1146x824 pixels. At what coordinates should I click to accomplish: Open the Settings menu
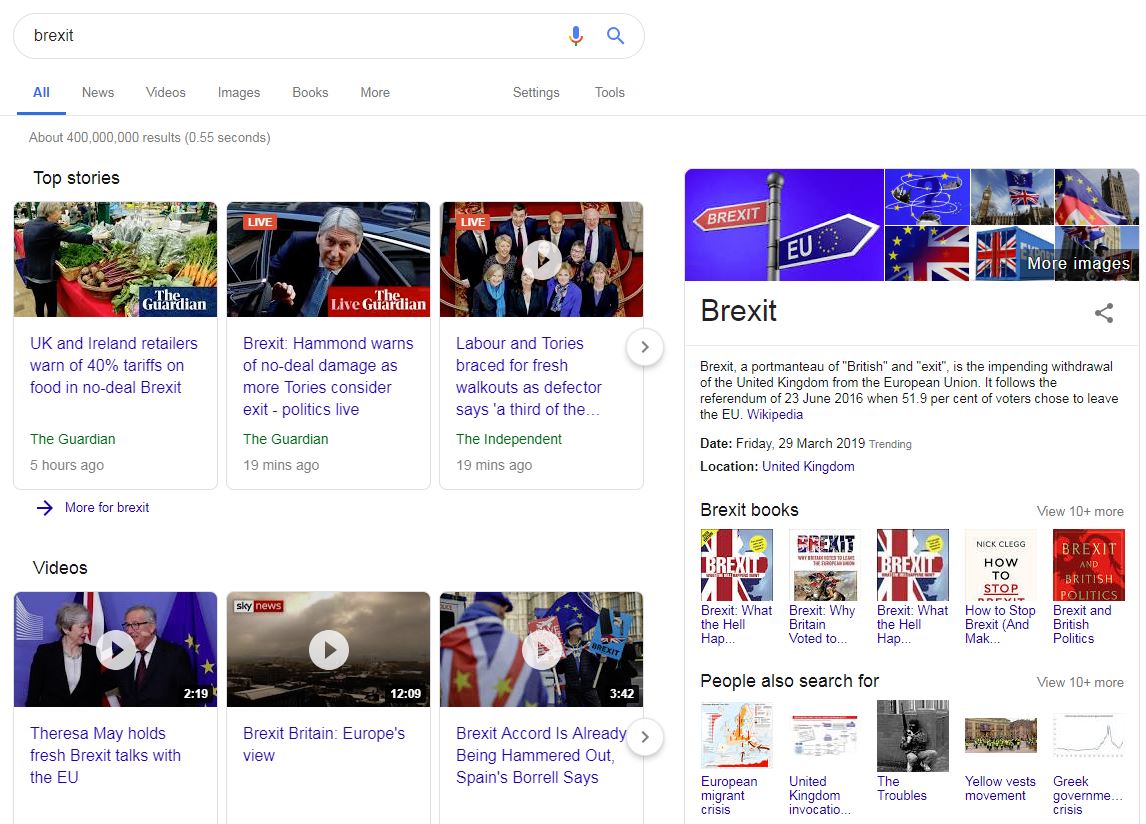tap(536, 92)
